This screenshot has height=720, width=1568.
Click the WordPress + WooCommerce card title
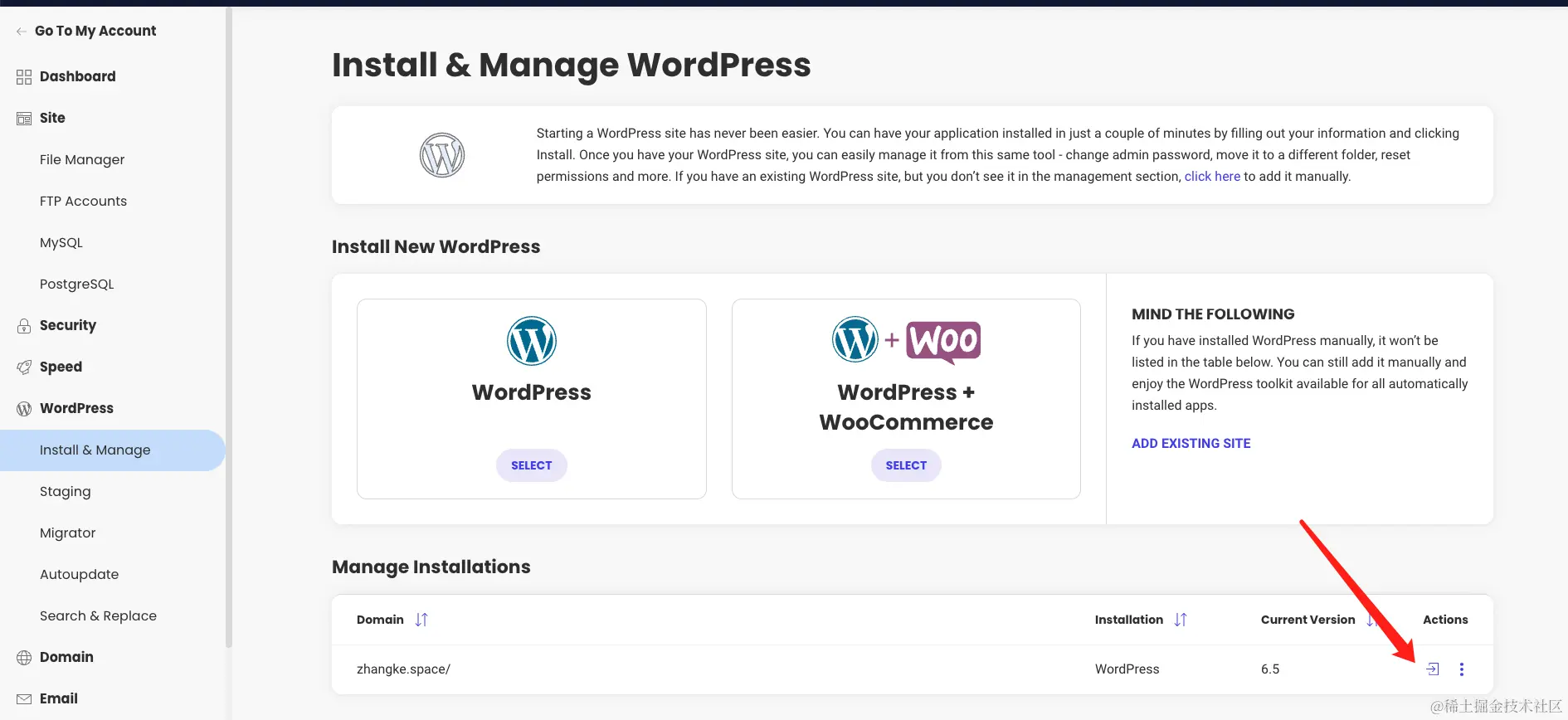pyautogui.click(x=906, y=407)
